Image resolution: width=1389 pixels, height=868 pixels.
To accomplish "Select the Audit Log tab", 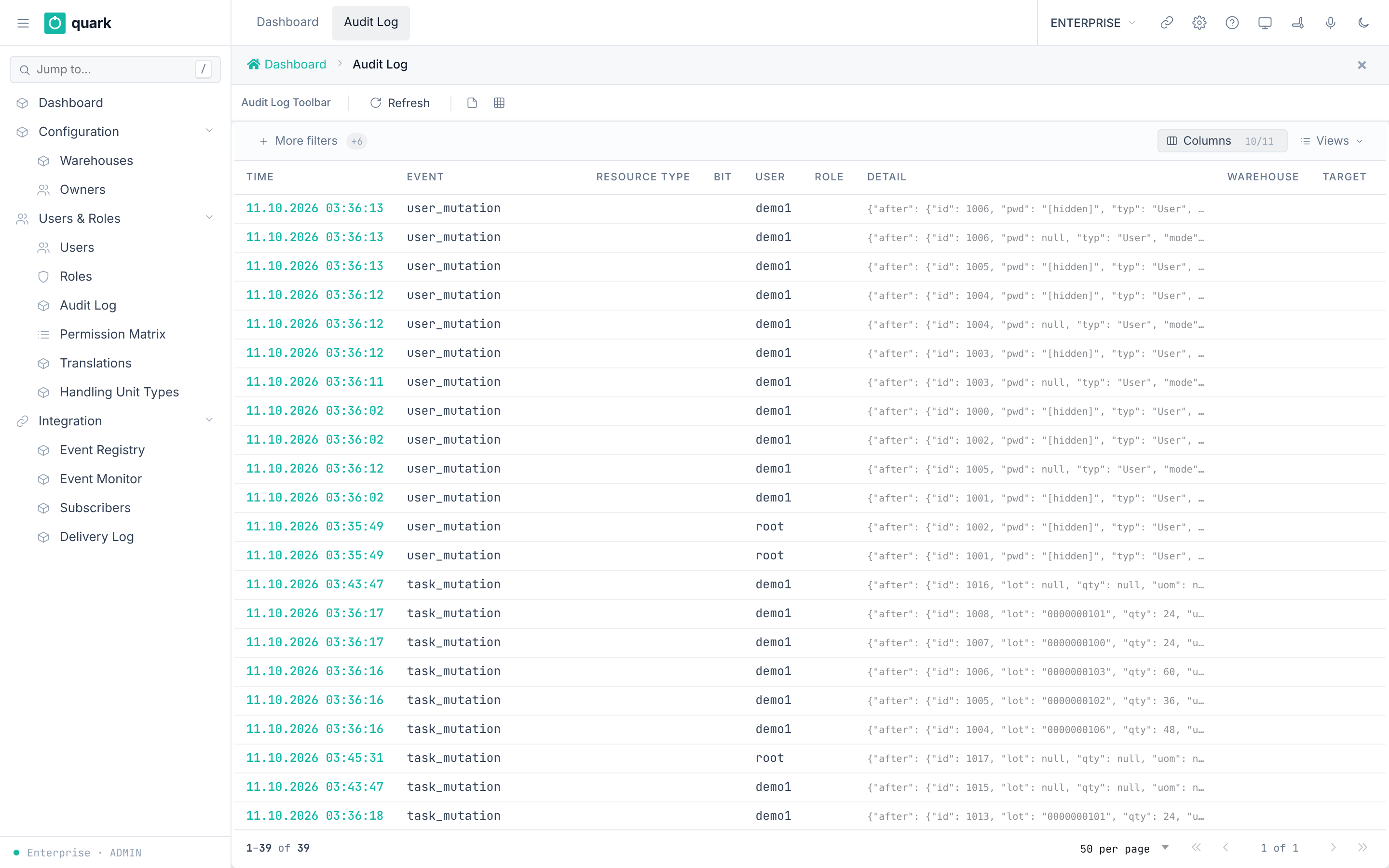I will click(371, 22).
